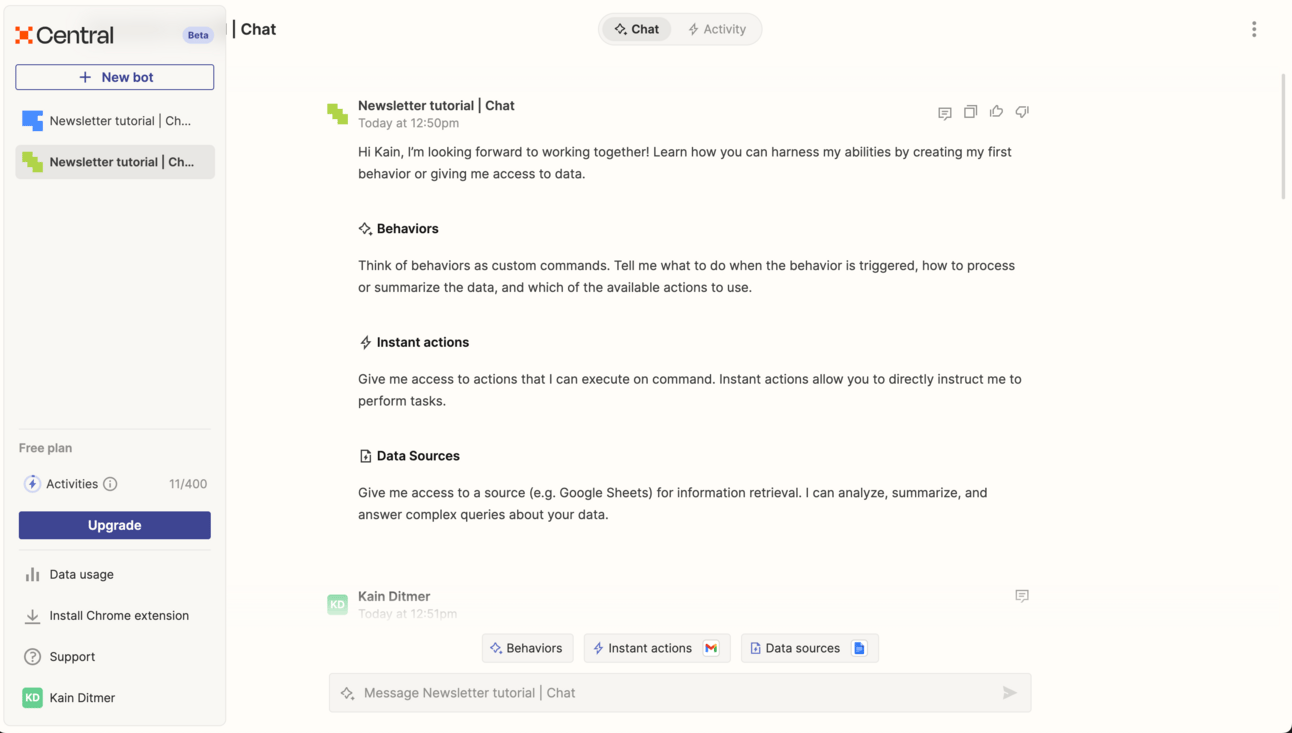Select the Chat tab

636,29
